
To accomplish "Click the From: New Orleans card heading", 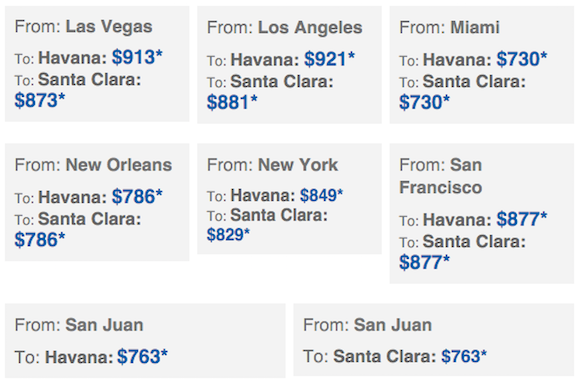I will 93,165.
